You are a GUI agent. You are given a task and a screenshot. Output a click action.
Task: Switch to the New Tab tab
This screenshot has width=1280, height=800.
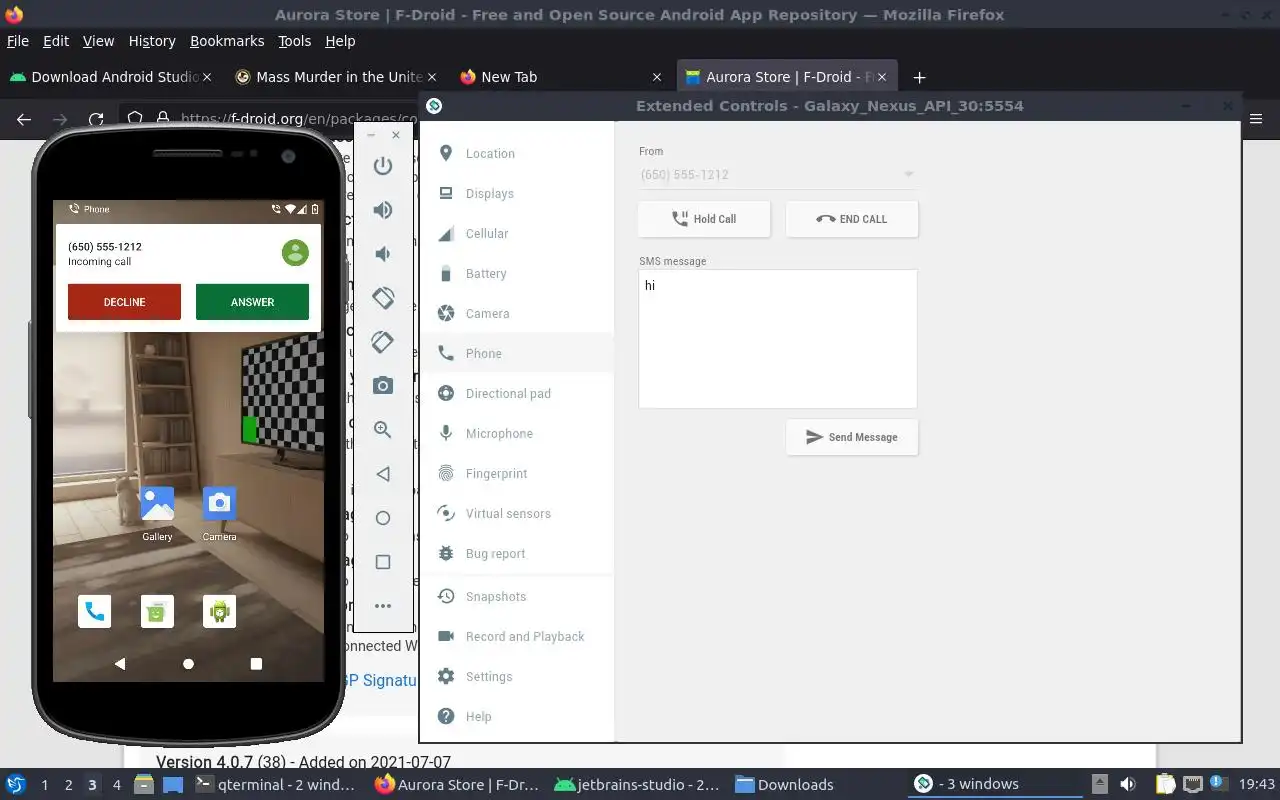(560, 77)
